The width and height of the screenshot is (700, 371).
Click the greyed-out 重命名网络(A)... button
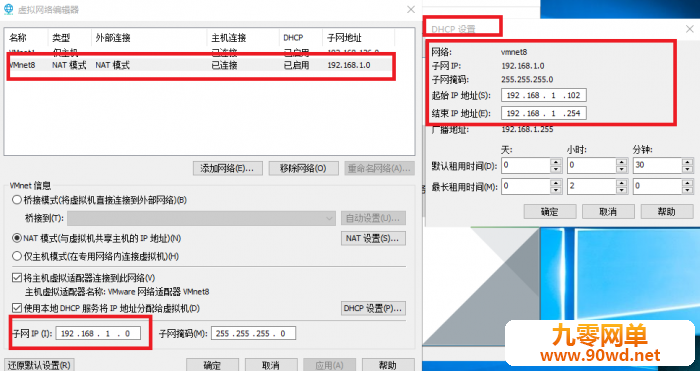click(379, 168)
